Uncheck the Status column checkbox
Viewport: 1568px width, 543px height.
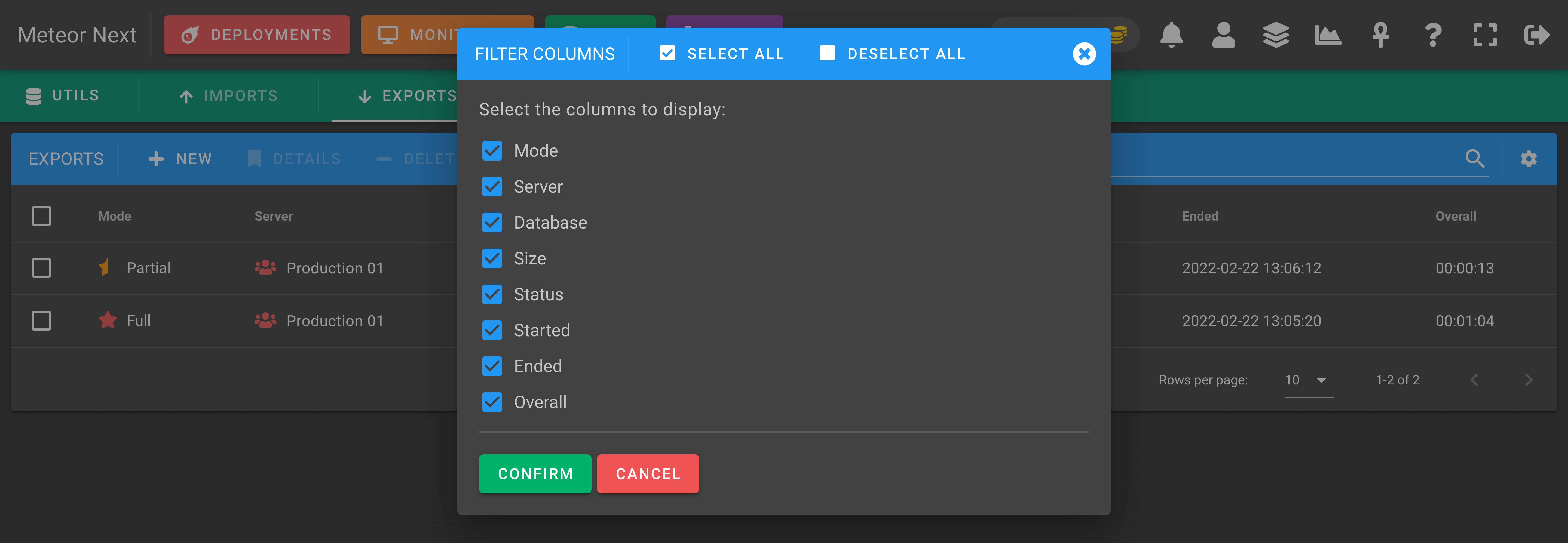click(492, 294)
